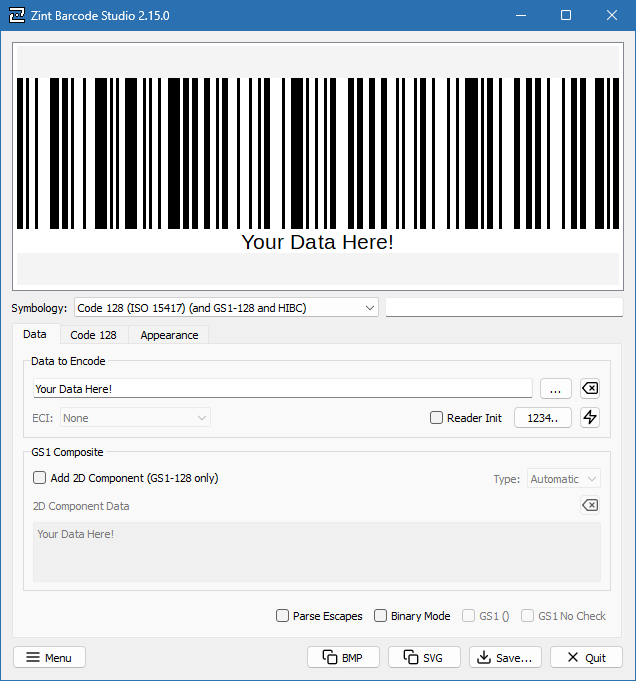Click the lightning bolt zap icon
Viewport: 636px width, 681px height.
tap(590, 417)
